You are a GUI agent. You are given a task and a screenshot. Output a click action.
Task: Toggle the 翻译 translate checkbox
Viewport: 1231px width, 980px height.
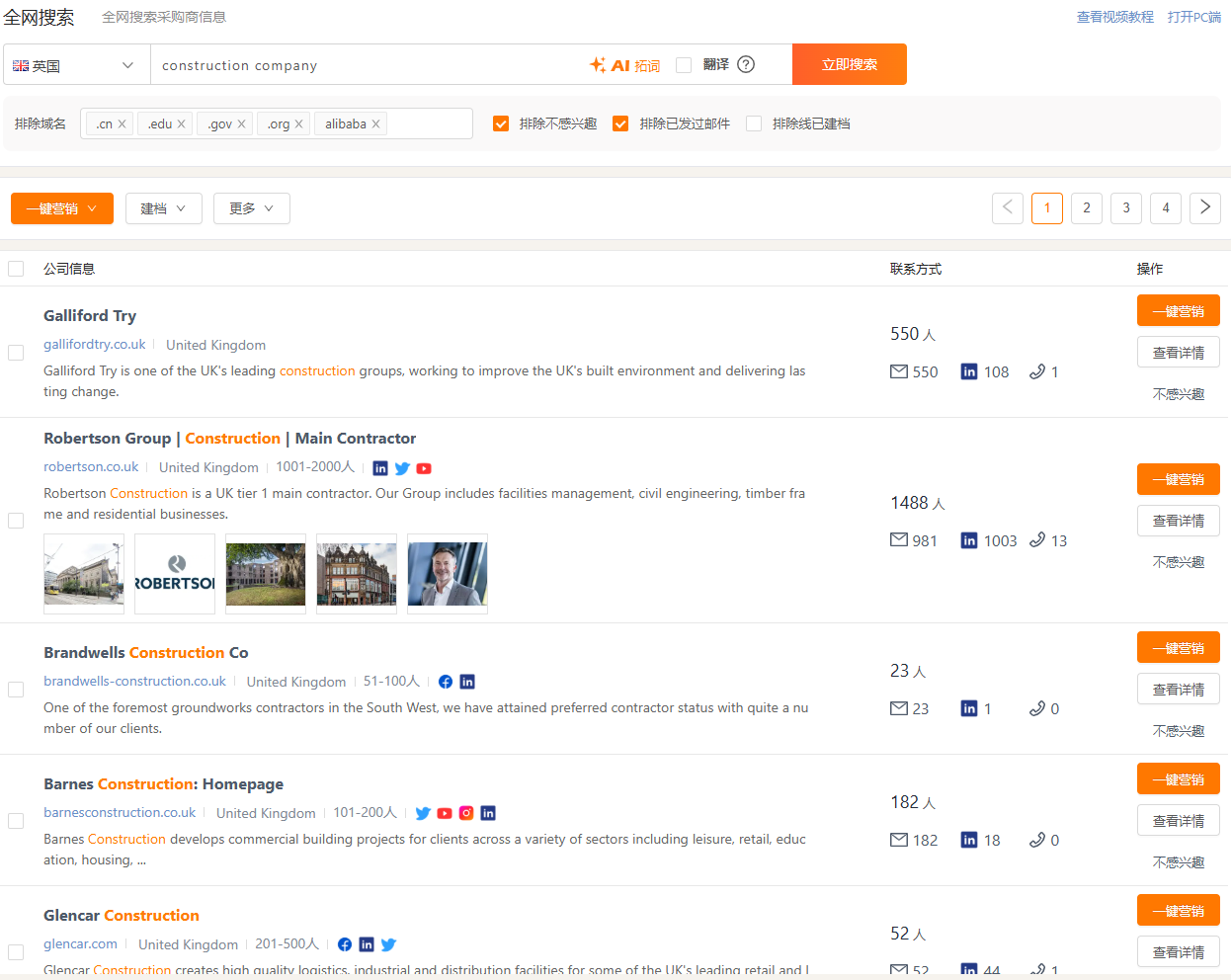(684, 65)
